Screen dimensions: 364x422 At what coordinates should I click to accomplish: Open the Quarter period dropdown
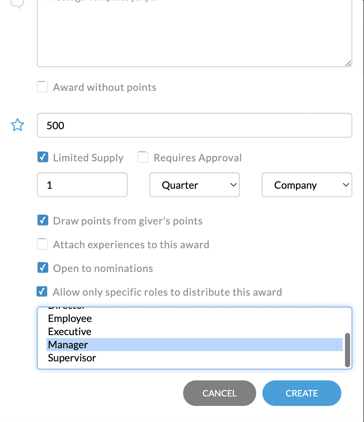[194, 185]
